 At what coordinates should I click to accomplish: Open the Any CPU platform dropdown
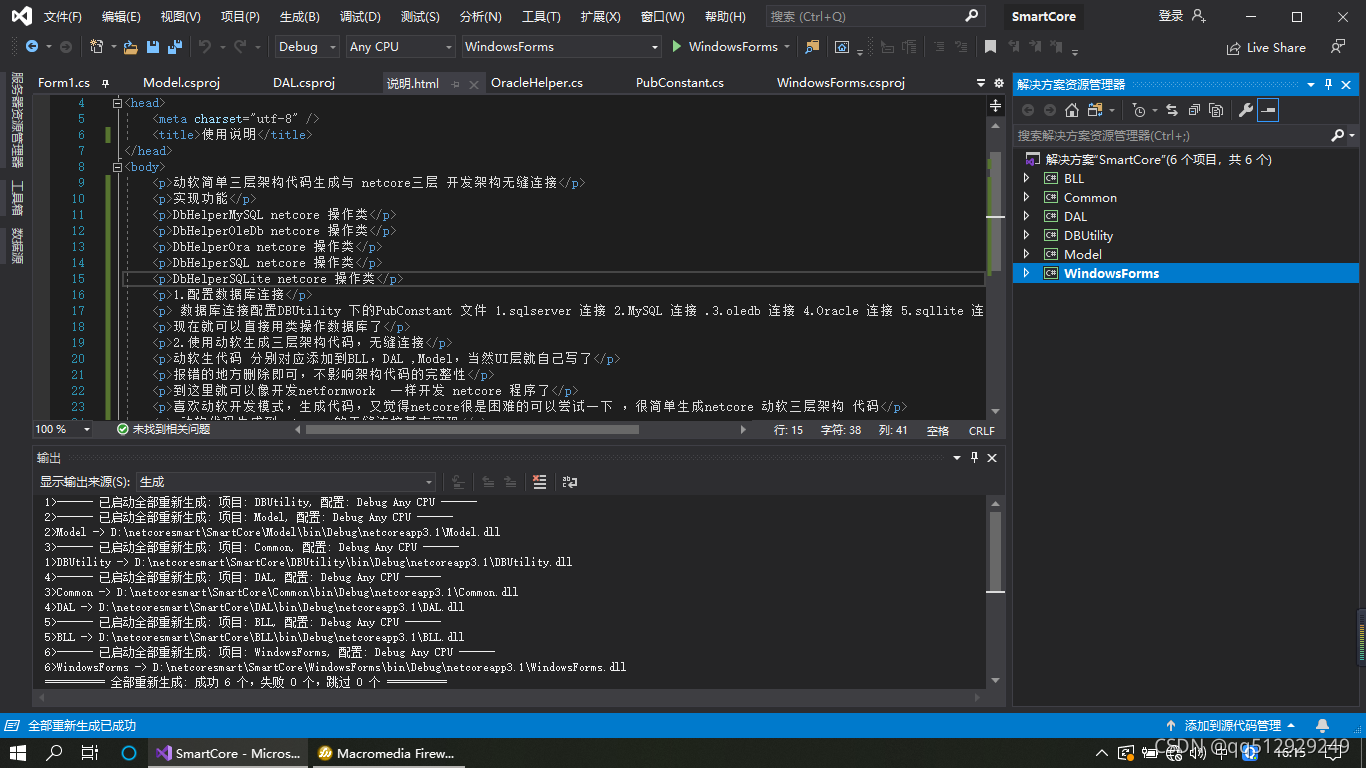401,47
